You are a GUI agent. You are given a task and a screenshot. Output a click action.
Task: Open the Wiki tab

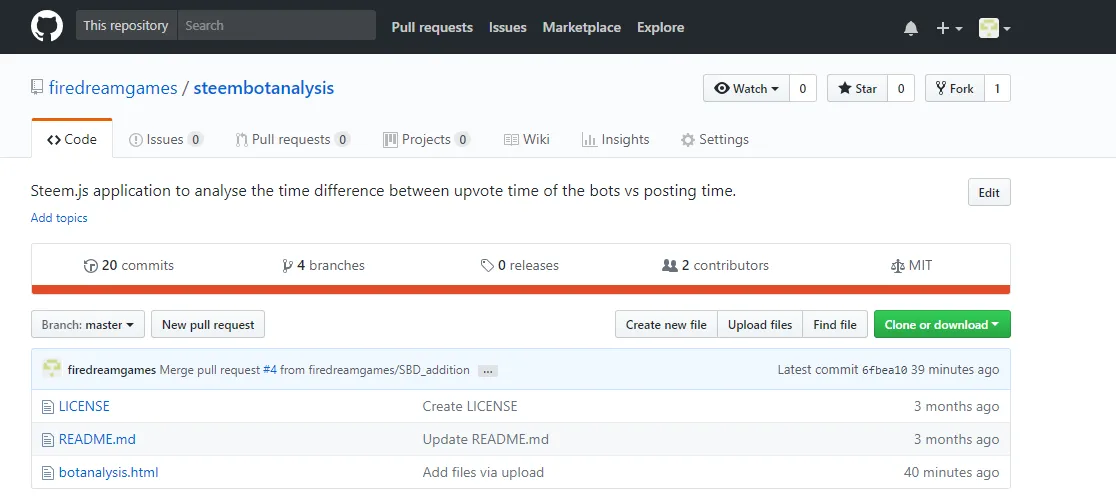pyautogui.click(x=527, y=140)
